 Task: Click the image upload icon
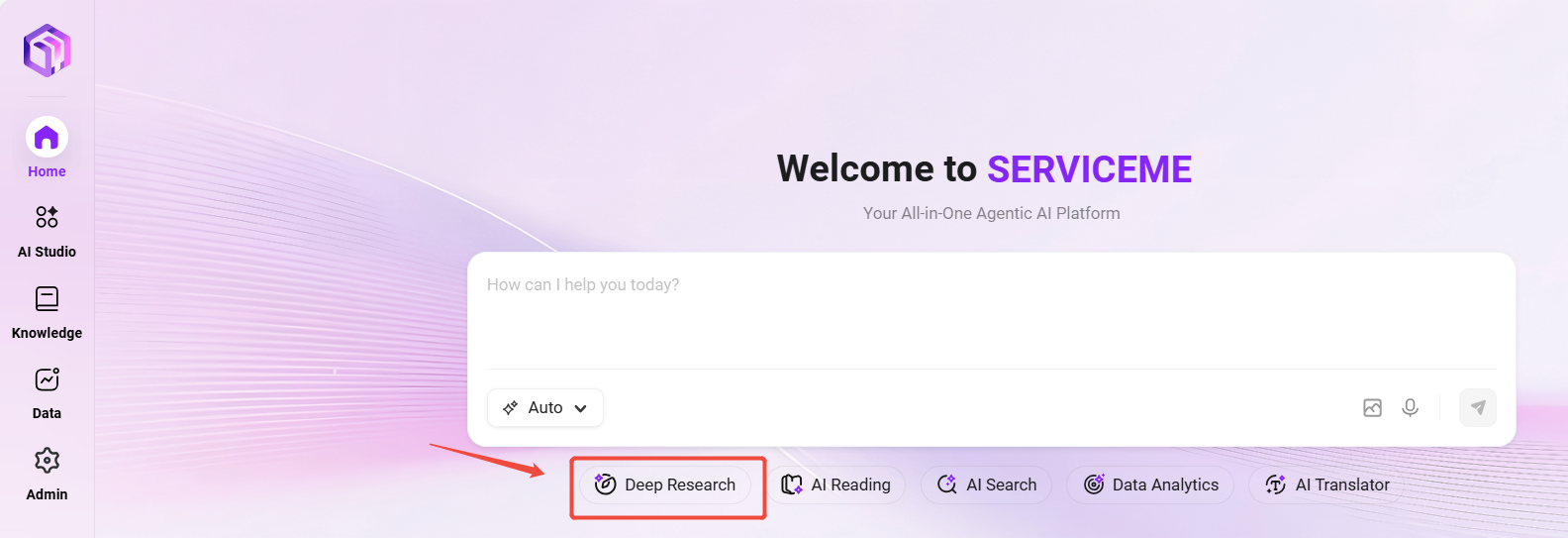[x=1372, y=408]
